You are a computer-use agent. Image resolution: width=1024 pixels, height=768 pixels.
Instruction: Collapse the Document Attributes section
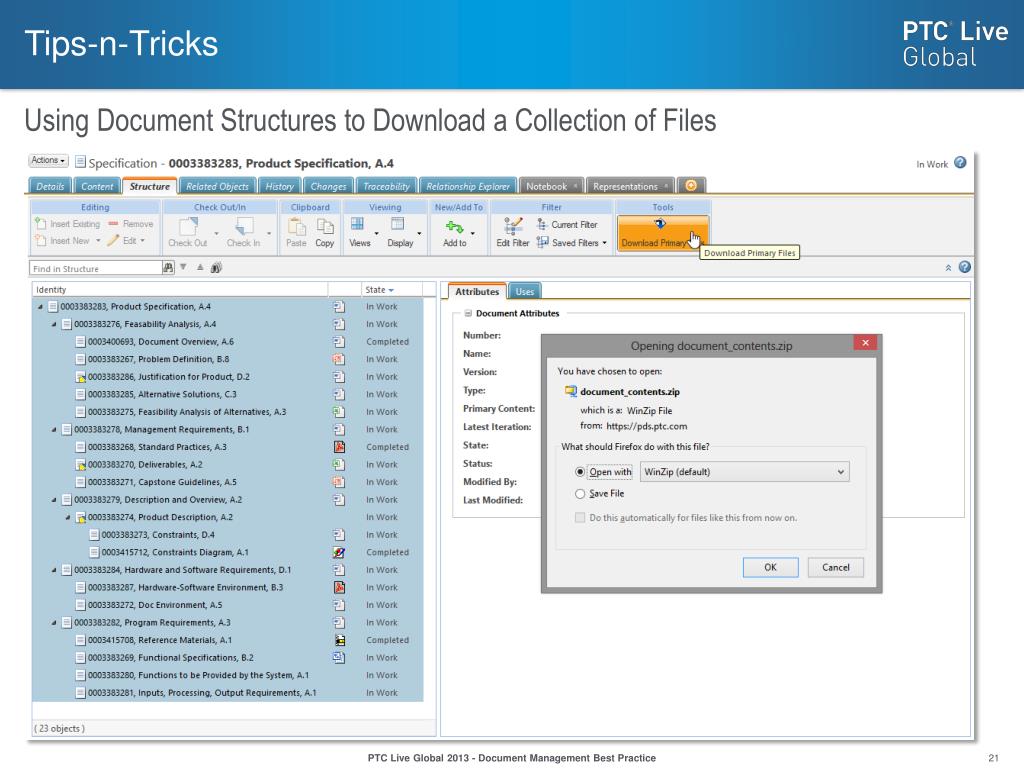pos(468,313)
